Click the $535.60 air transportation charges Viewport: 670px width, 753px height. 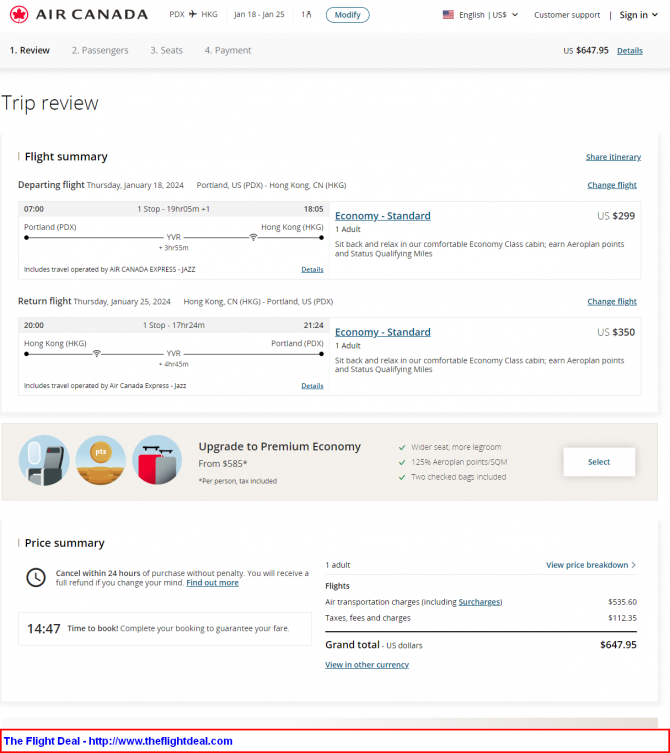click(622, 602)
